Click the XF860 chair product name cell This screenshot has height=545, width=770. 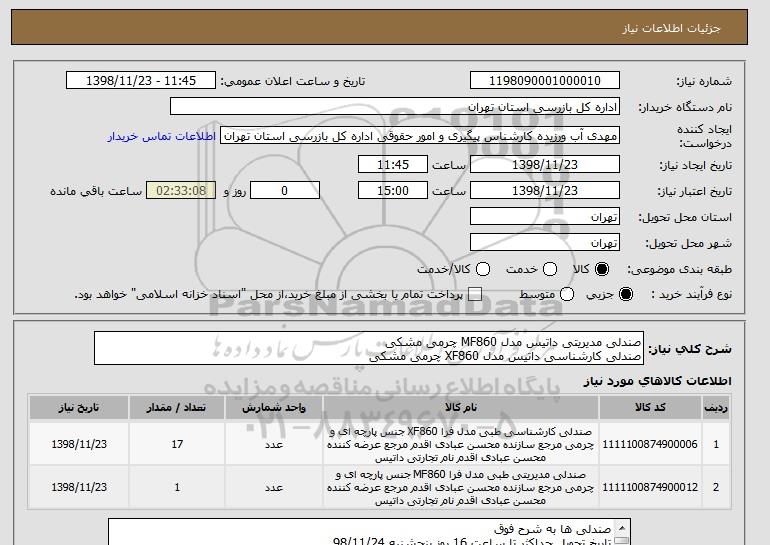pyautogui.click(x=461, y=444)
